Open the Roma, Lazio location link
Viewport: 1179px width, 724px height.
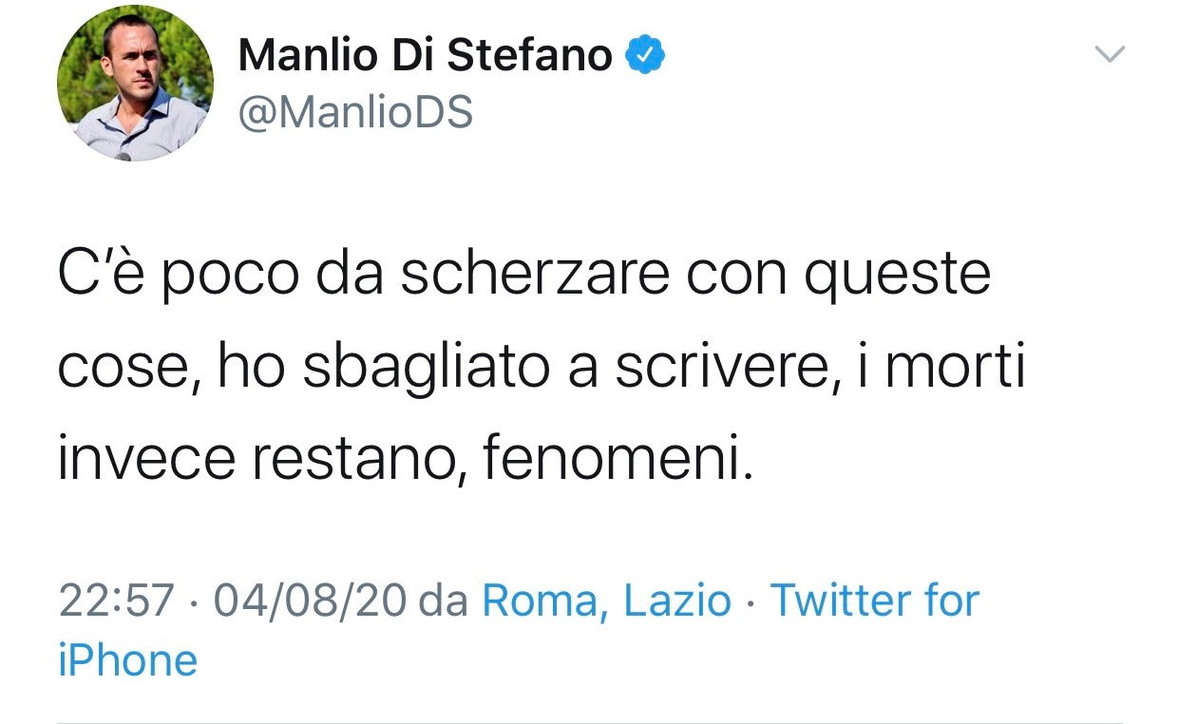(x=606, y=601)
